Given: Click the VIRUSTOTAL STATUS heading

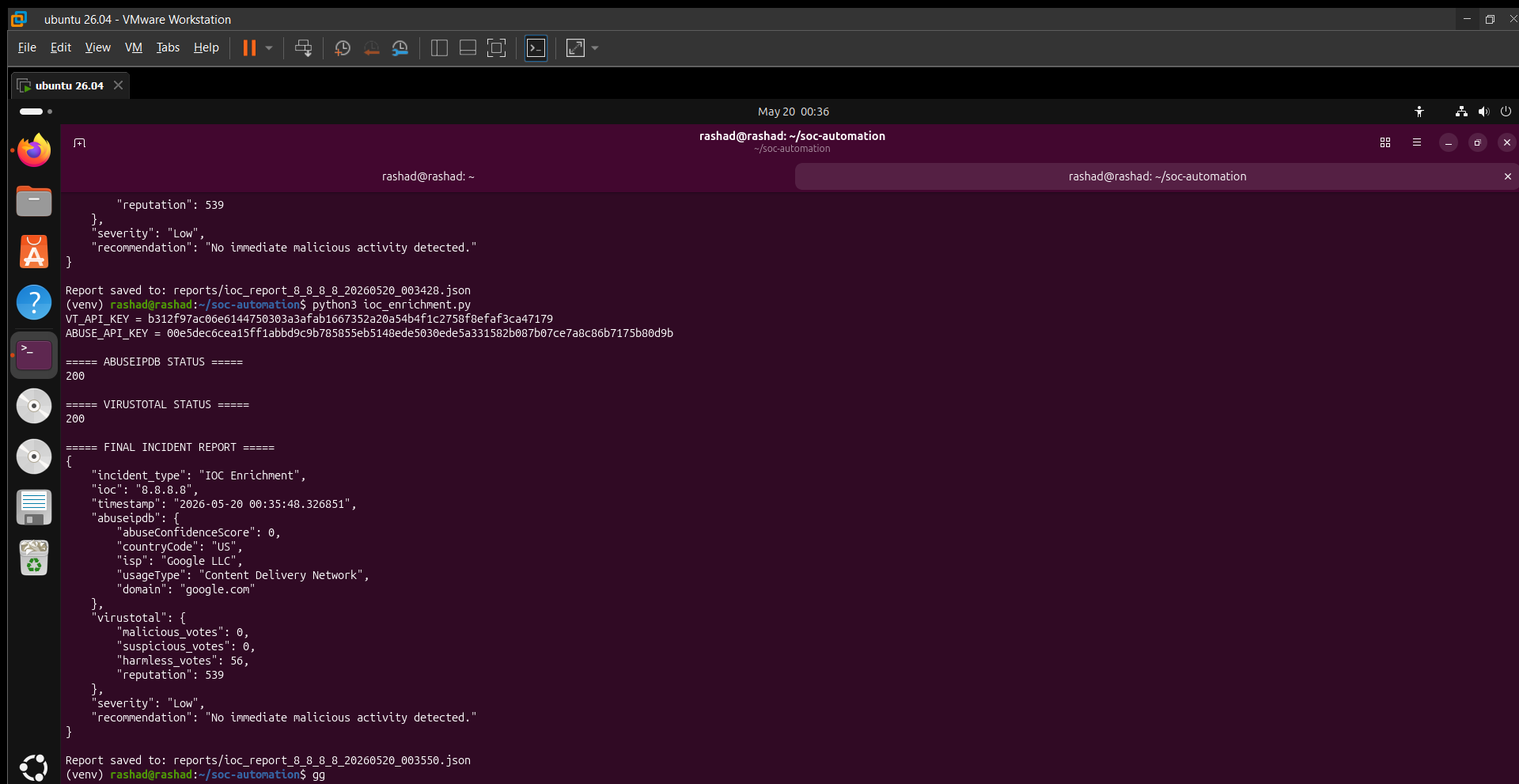Looking at the screenshot, I should coord(157,404).
